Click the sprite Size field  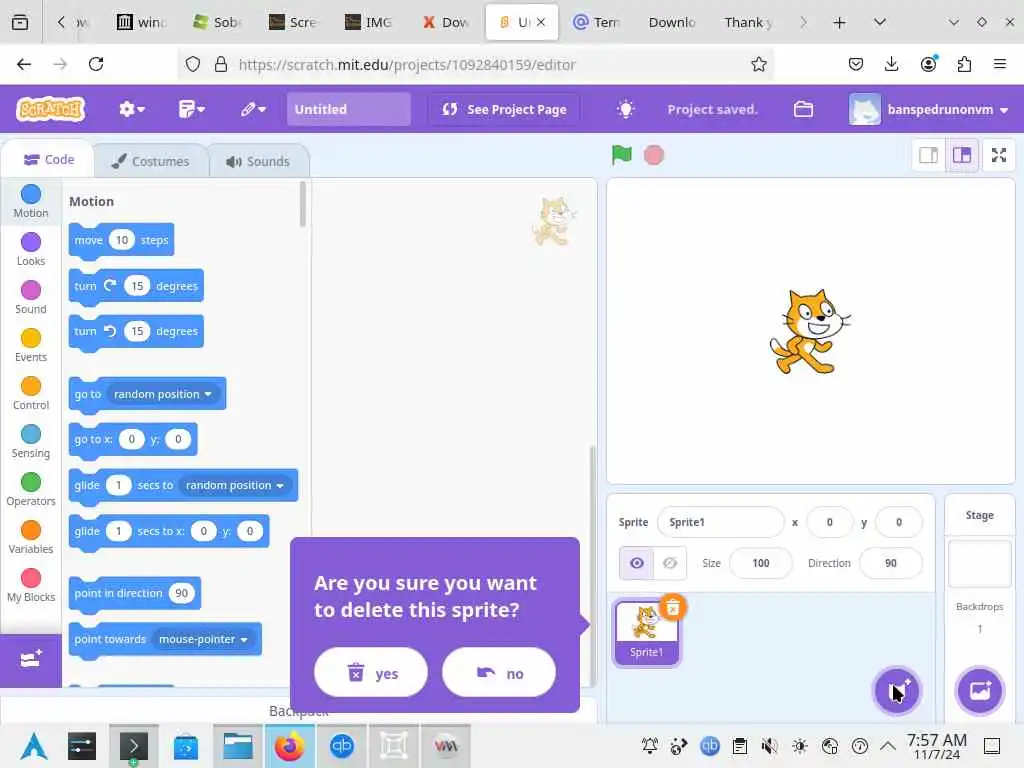point(761,563)
